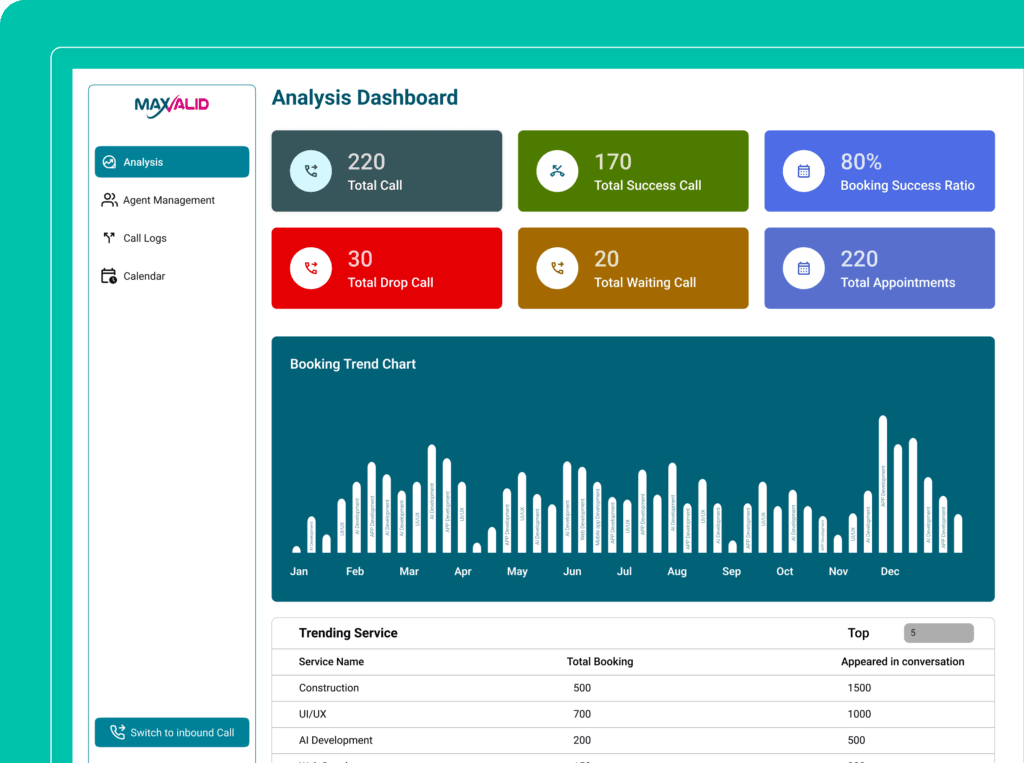Click the Agent Management people icon
This screenshot has width=1024, height=763.
click(109, 200)
